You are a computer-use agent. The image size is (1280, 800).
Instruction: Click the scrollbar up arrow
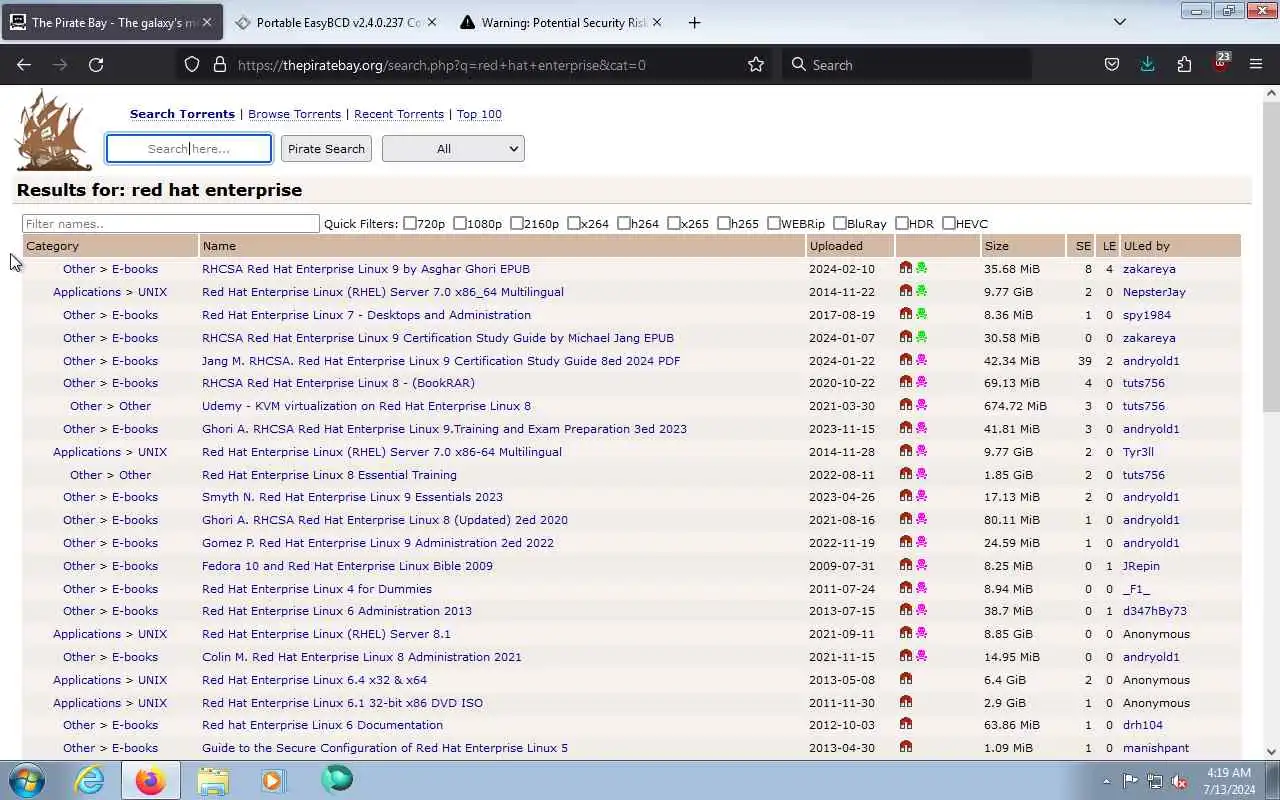(1271, 94)
